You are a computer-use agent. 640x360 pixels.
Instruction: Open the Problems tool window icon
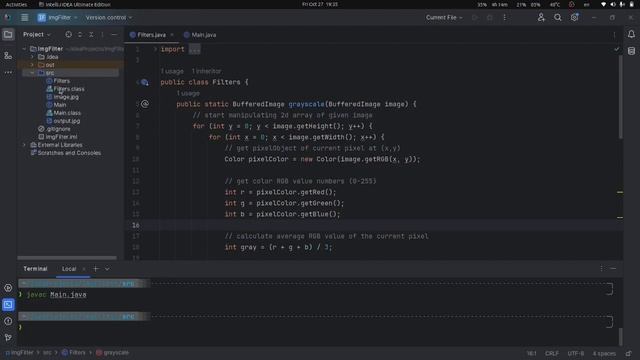click(8, 321)
